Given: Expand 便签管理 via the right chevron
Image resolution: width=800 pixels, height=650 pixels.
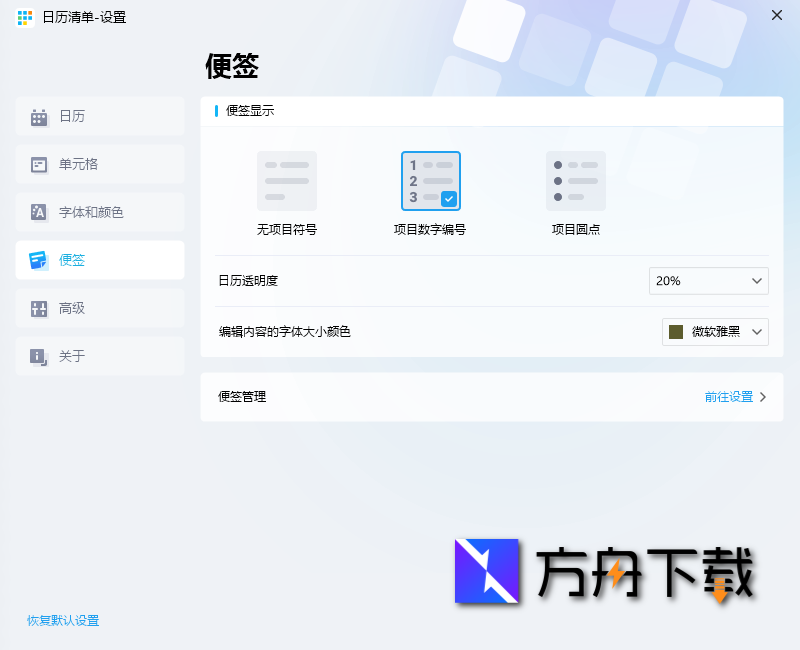Looking at the screenshot, I should [762, 396].
